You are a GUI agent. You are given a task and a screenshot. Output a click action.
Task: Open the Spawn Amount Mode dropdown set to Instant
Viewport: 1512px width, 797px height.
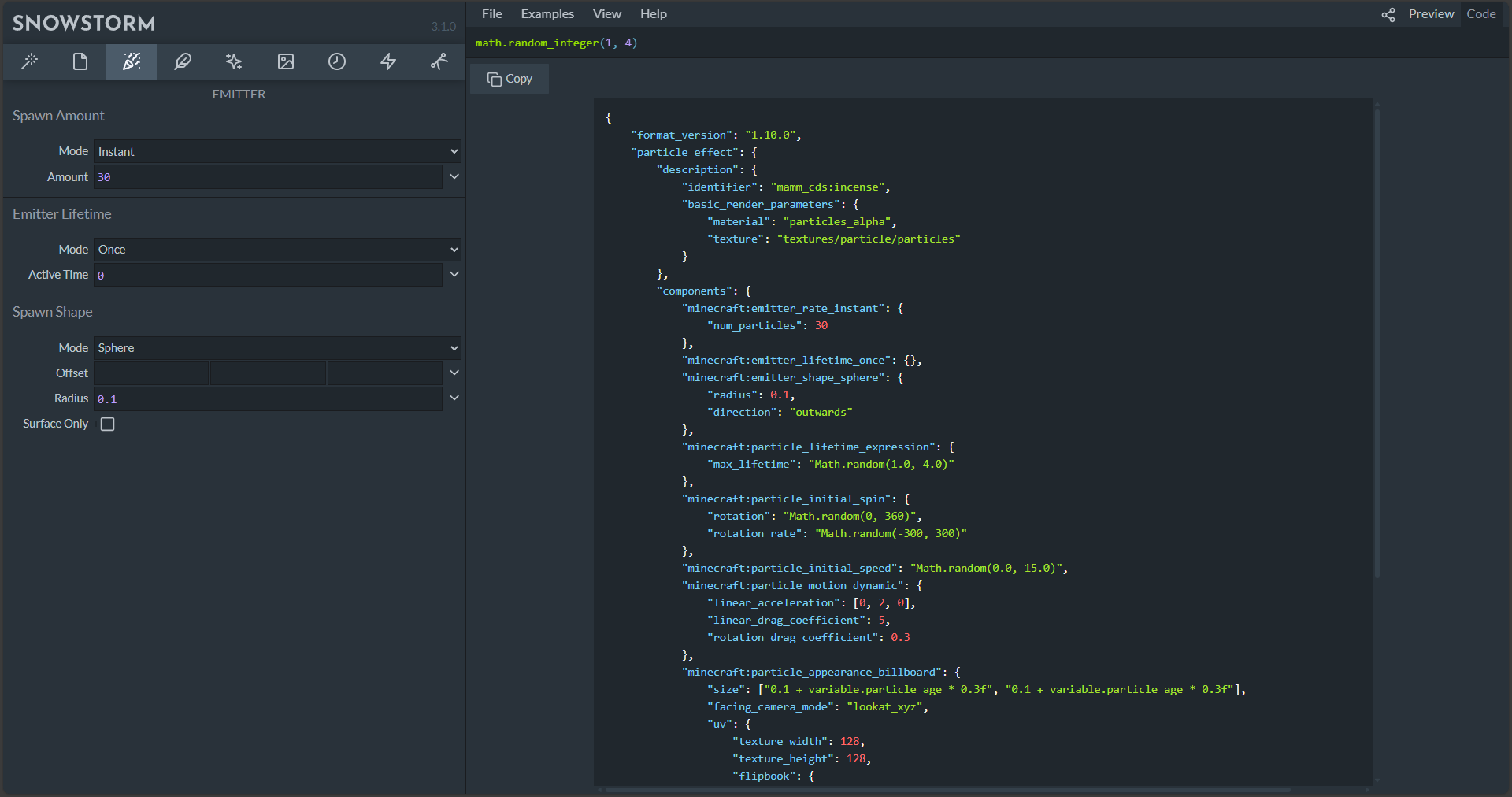click(x=278, y=151)
